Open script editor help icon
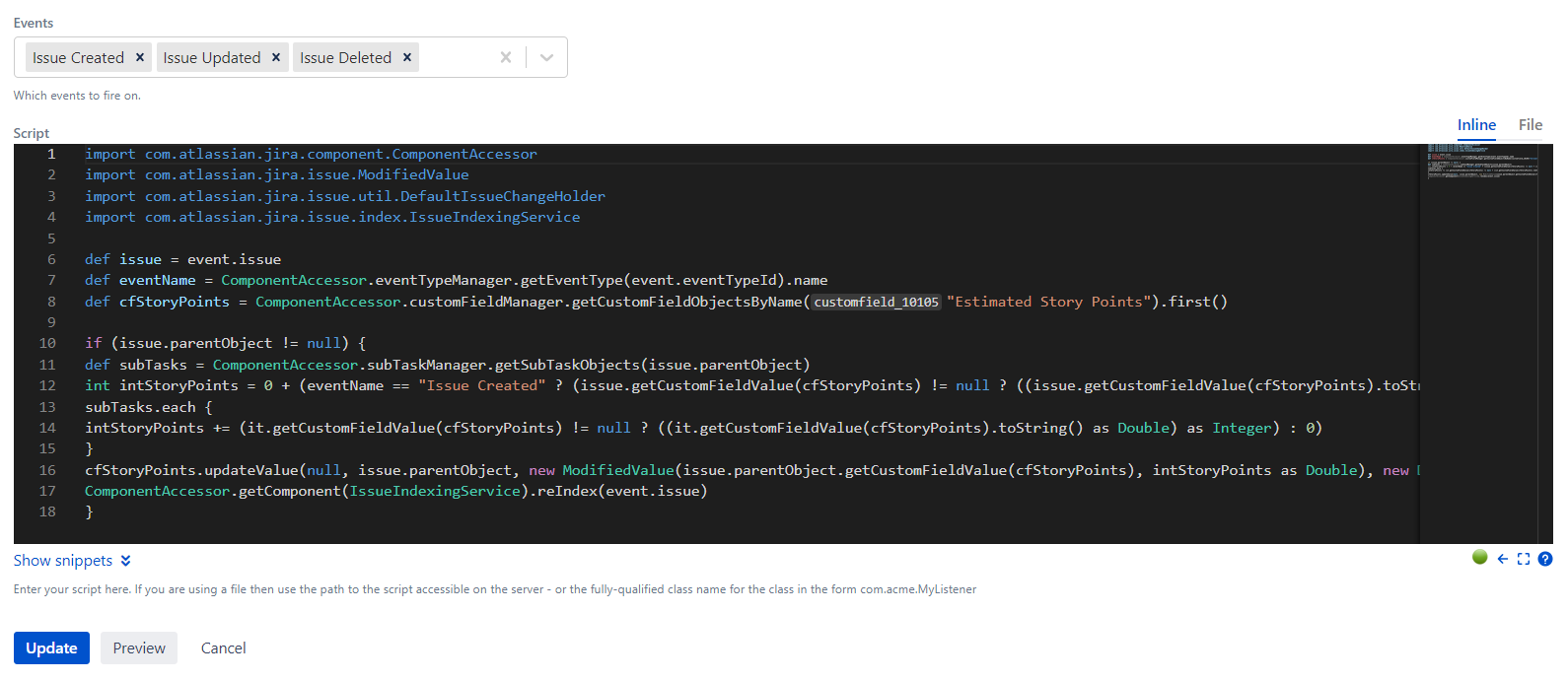Image resolution: width=1568 pixels, height=681 pixels. point(1545,559)
